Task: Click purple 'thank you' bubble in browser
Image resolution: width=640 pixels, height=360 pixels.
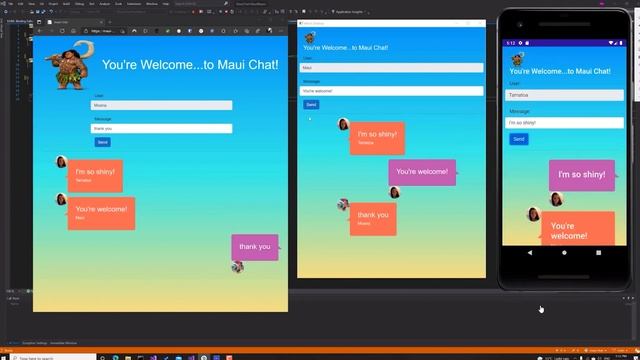Action: pos(255,247)
